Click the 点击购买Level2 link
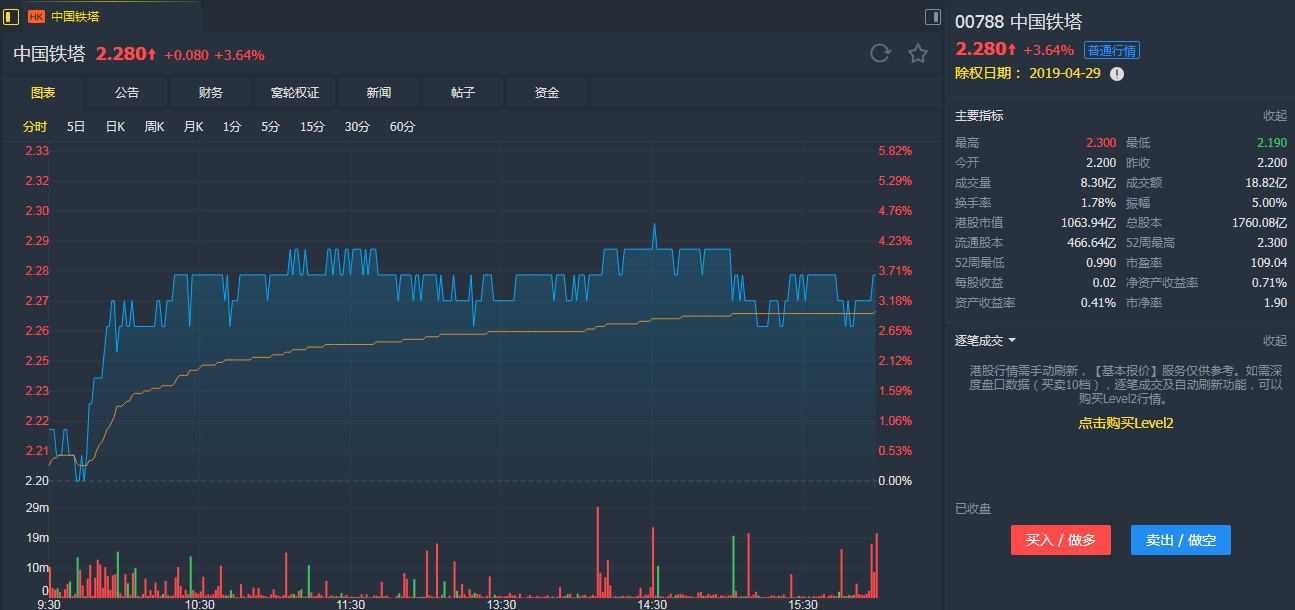This screenshot has width=1295, height=610. 1125,423
